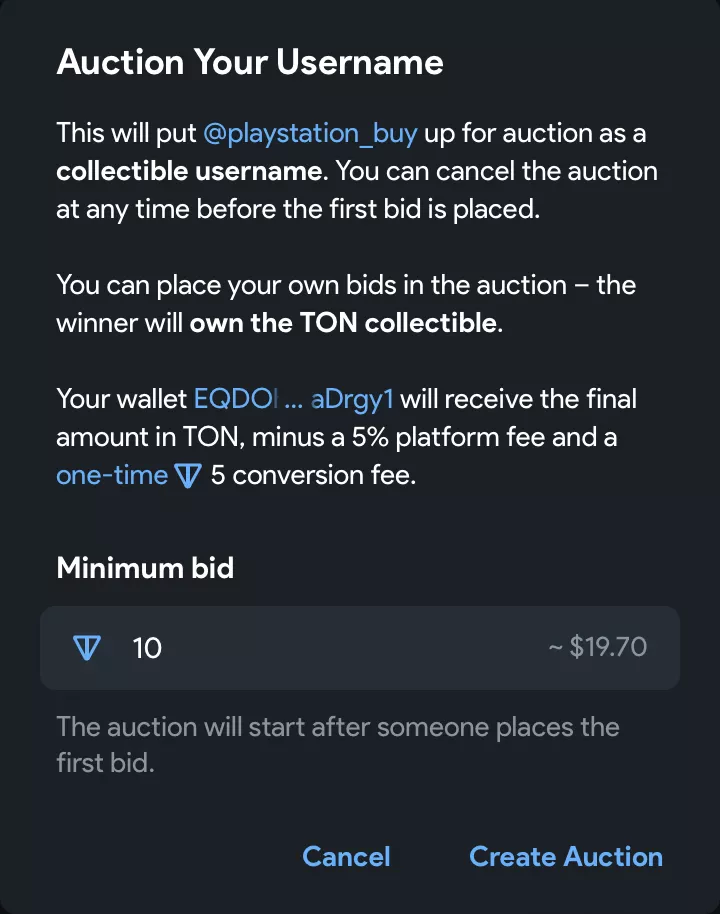Click the '5 conversion fee' text
Image resolution: width=720 pixels, height=914 pixels.
(312, 475)
